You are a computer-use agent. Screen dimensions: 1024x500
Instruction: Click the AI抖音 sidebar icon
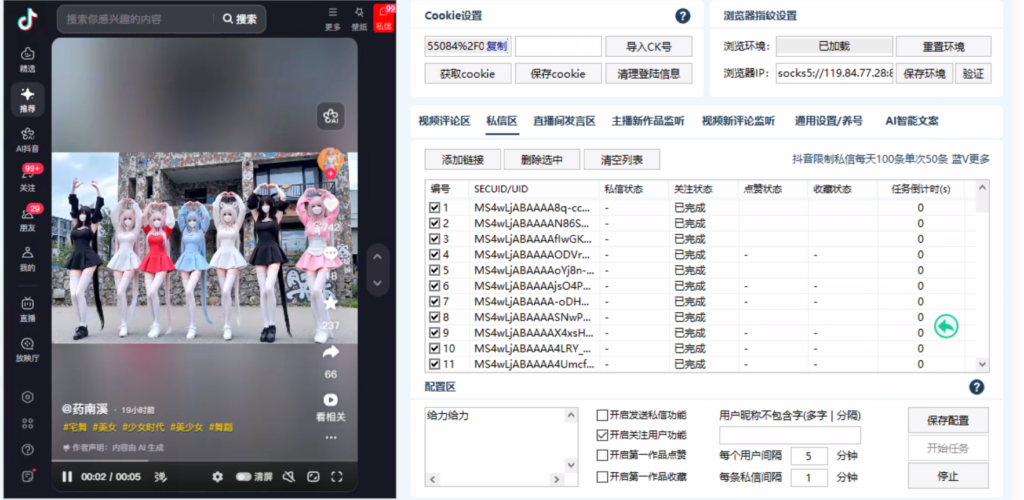[x=27, y=138]
